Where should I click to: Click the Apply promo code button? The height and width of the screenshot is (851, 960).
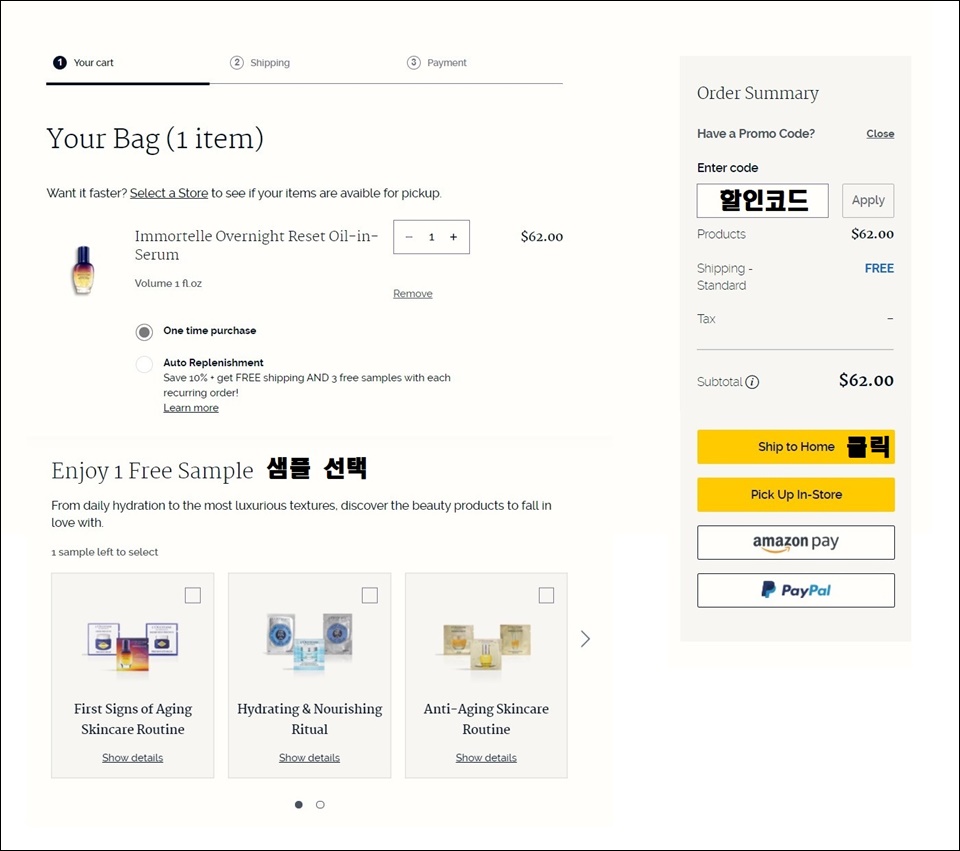tap(868, 200)
